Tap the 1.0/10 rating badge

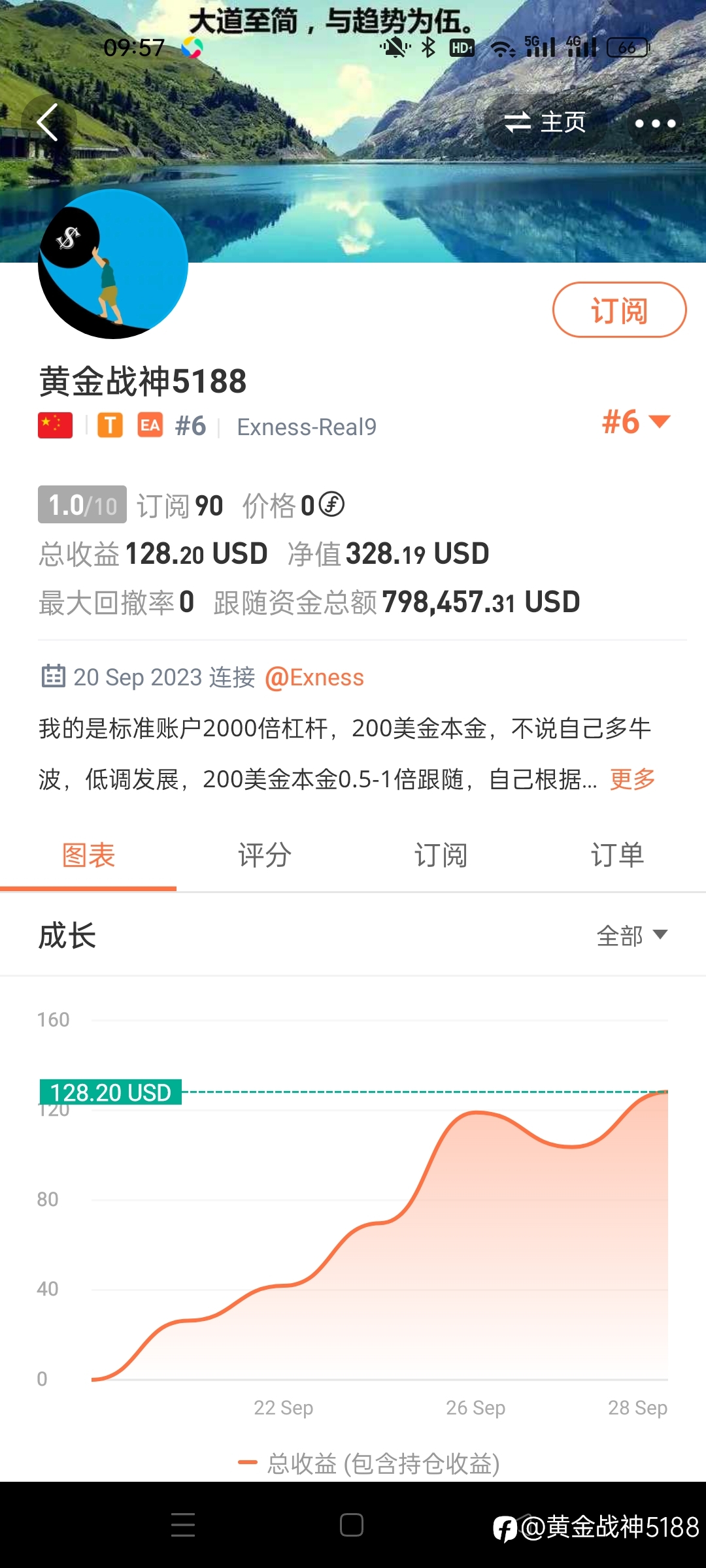82,504
